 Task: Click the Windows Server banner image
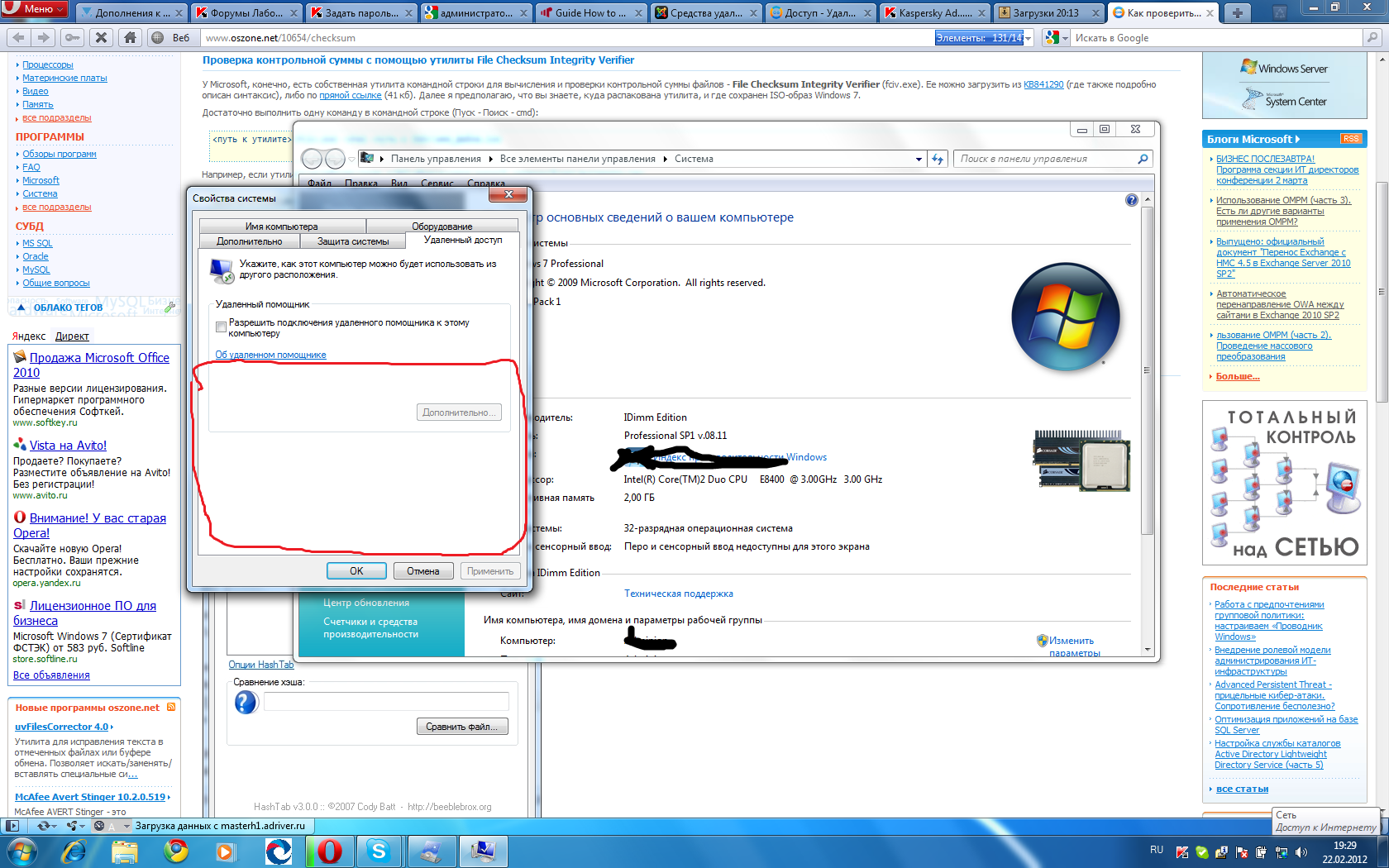(x=1284, y=69)
